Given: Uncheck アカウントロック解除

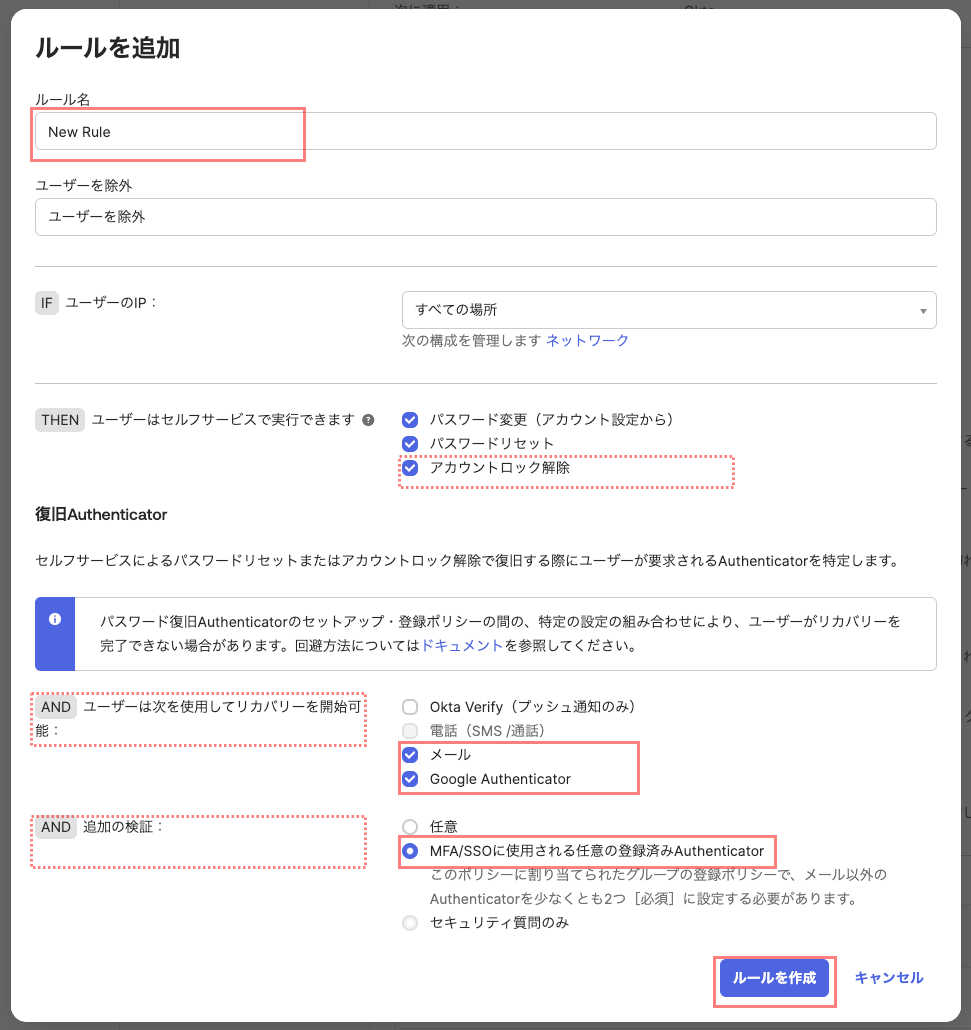Looking at the screenshot, I should [x=410, y=468].
